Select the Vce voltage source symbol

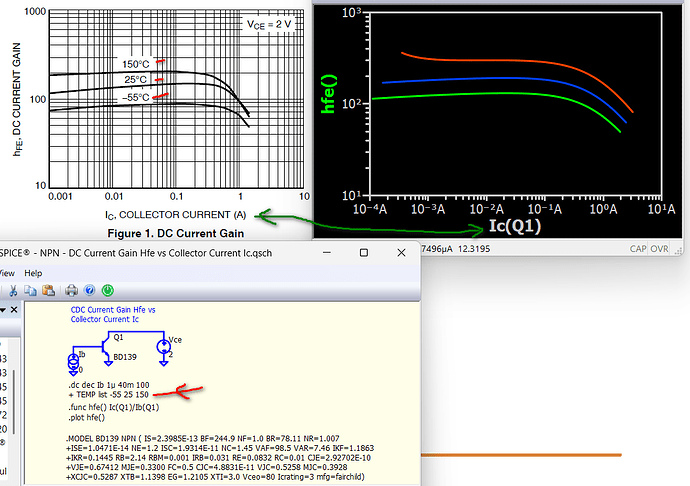tap(163, 346)
